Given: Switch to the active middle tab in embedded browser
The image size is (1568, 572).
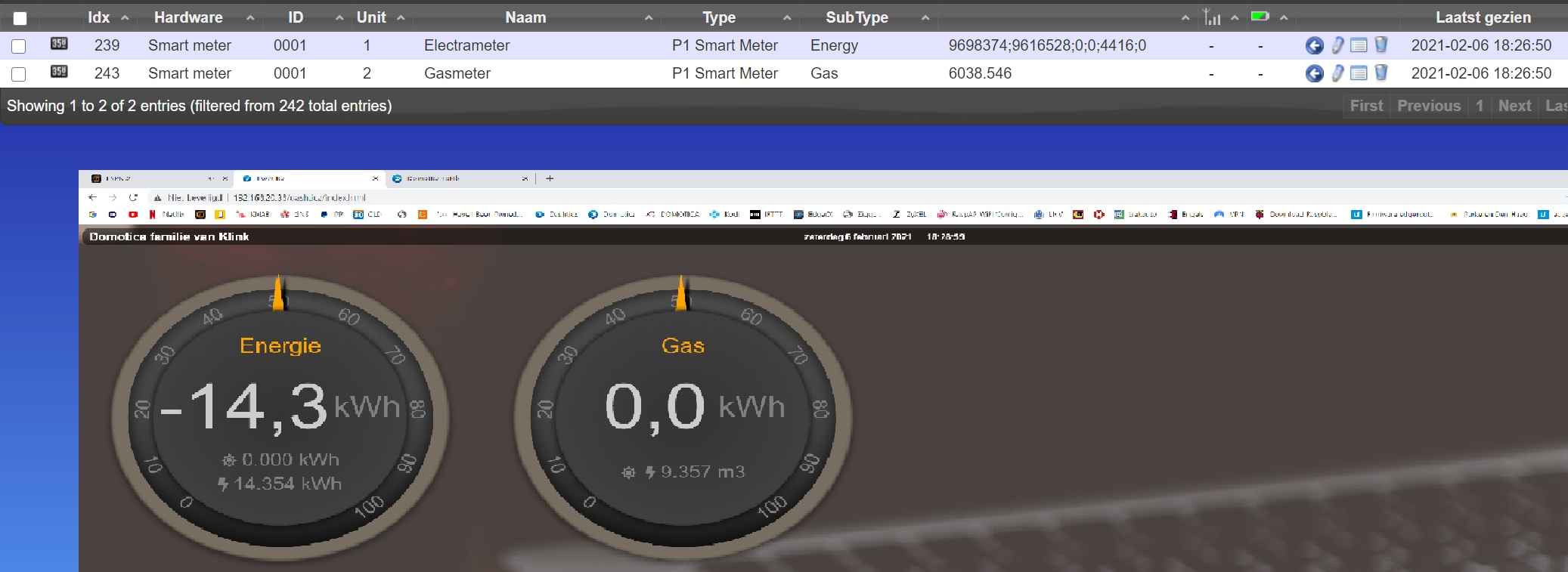Looking at the screenshot, I should (x=308, y=178).
